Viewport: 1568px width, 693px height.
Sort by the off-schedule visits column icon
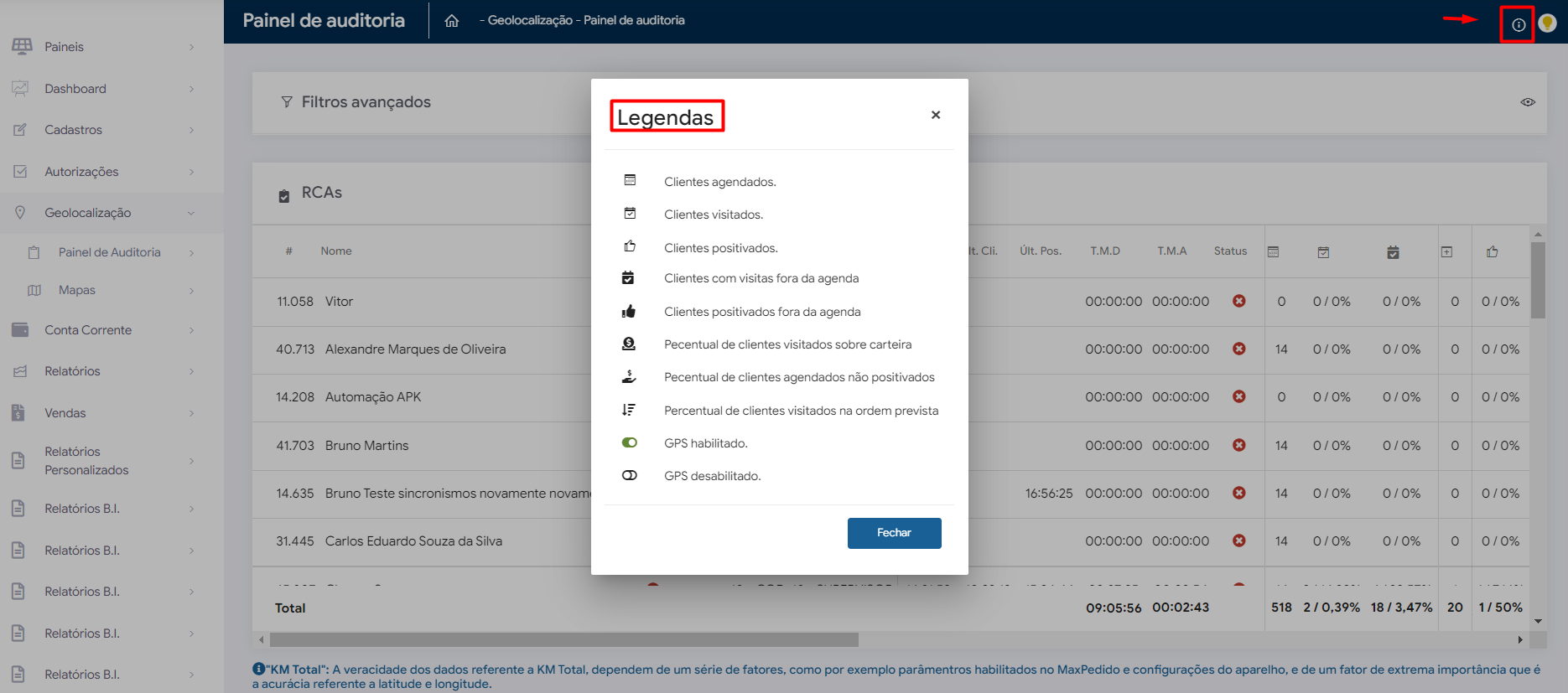point(1393,251)
